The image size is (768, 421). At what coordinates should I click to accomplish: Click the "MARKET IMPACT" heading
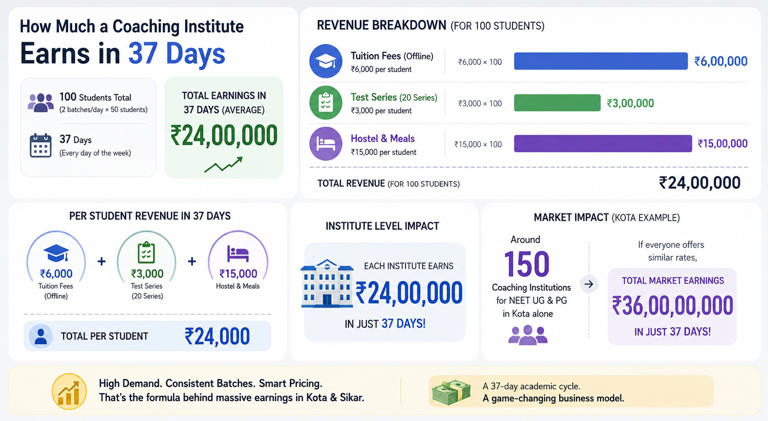pyautogui.click(x=571, y=217)
